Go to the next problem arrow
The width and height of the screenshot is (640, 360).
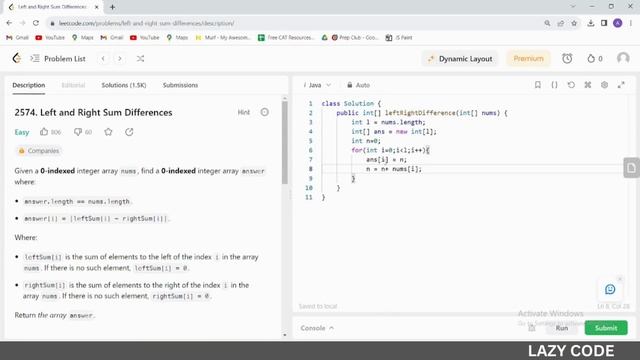[x=120, y=59]
